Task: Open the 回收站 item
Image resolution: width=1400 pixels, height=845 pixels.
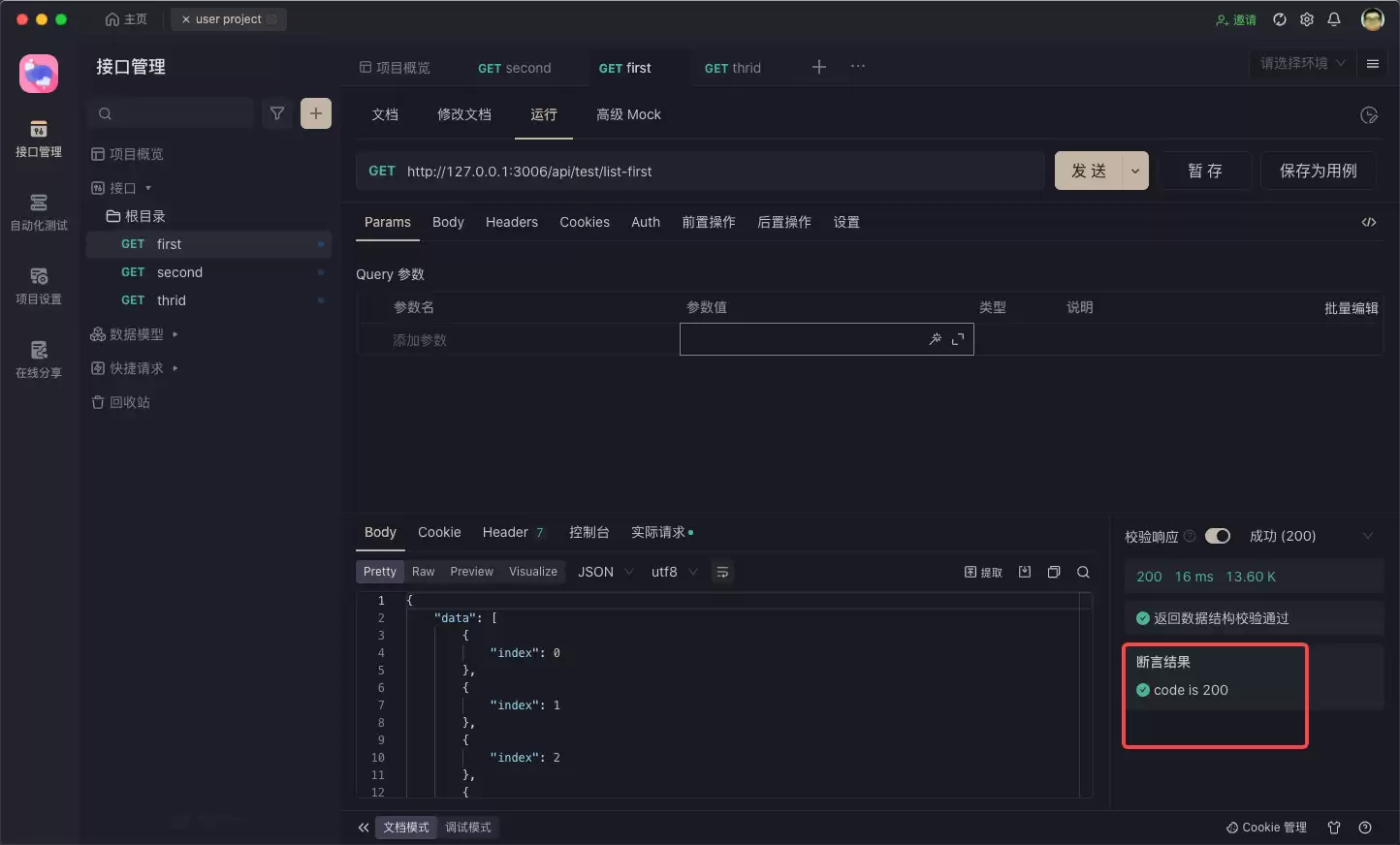Action: (121, 402)
